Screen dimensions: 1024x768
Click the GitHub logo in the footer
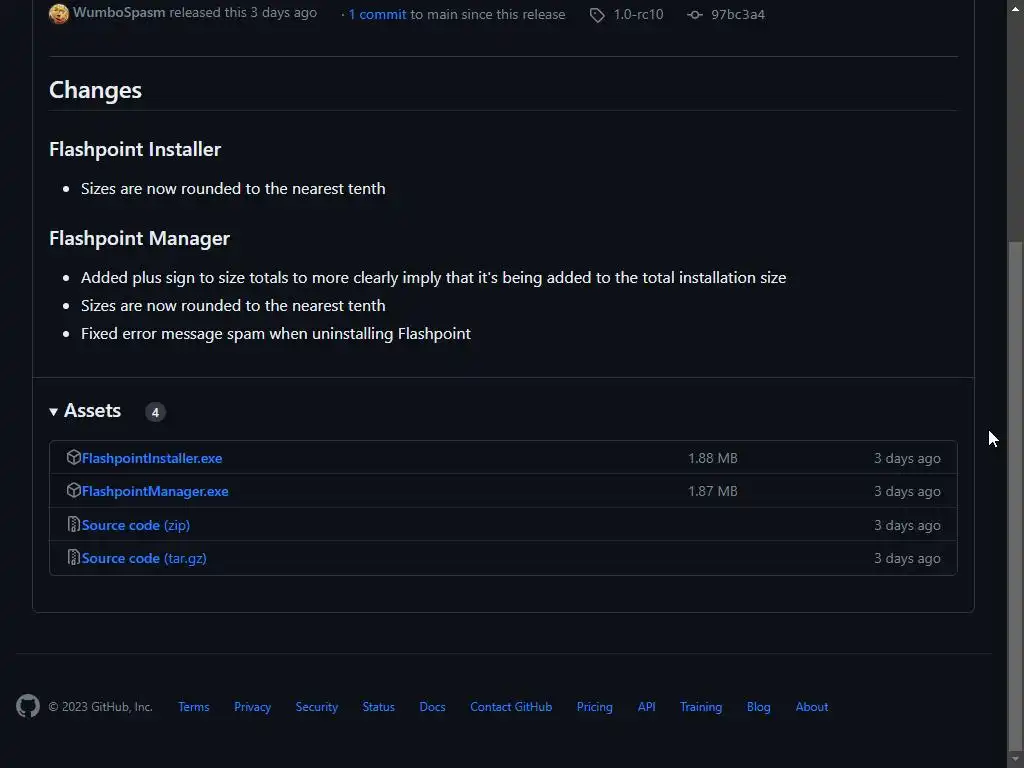28,707
